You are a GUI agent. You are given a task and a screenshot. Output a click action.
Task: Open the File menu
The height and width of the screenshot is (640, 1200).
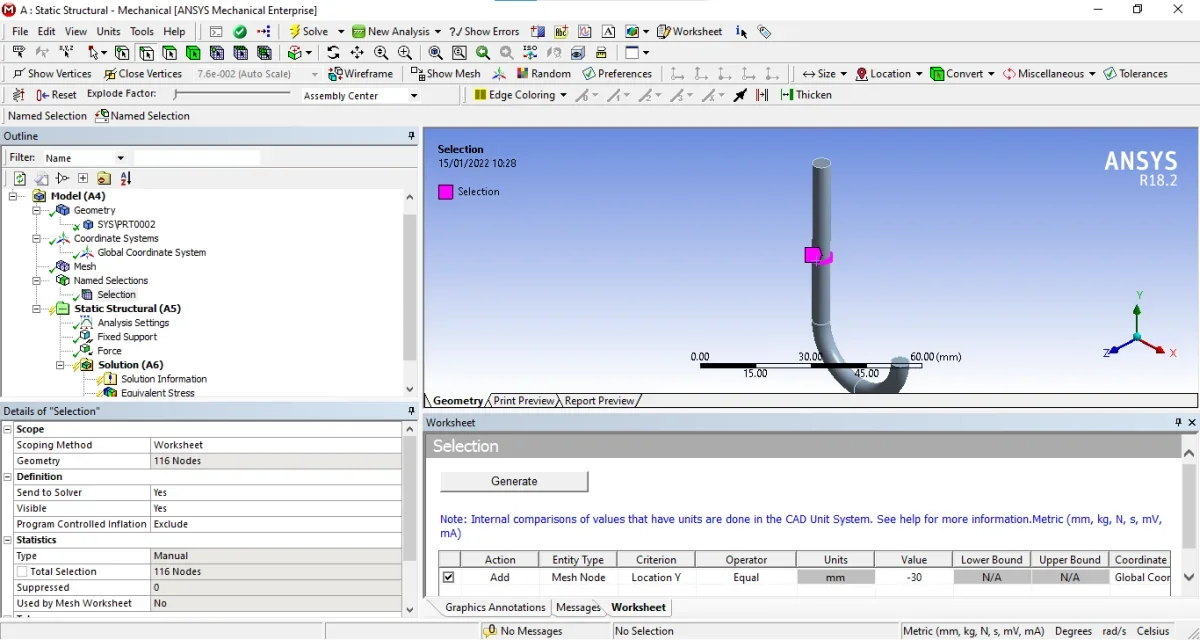pos(20,31)
